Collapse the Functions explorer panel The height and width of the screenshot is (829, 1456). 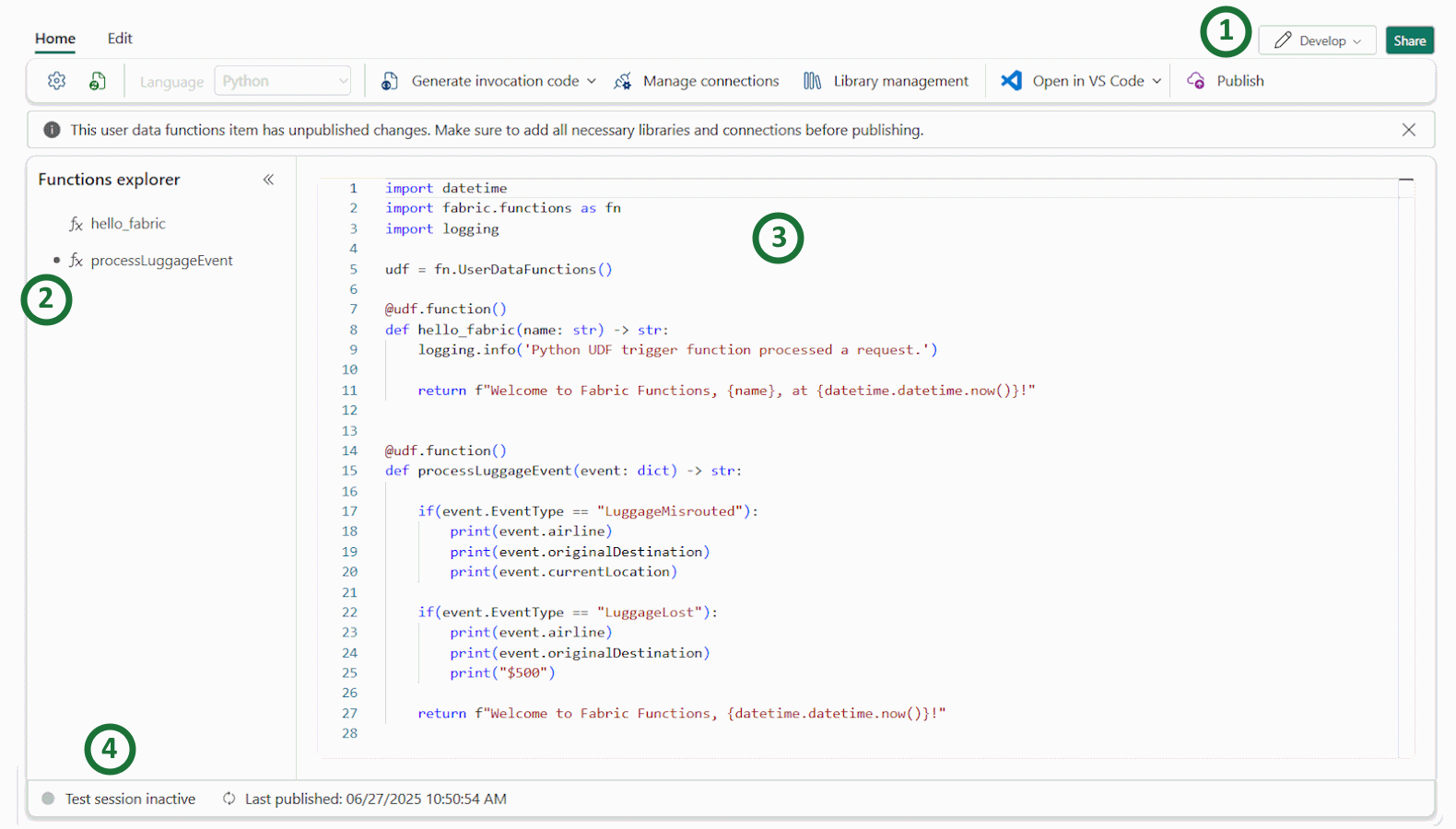pyautogui.click(x=268, y=180)
